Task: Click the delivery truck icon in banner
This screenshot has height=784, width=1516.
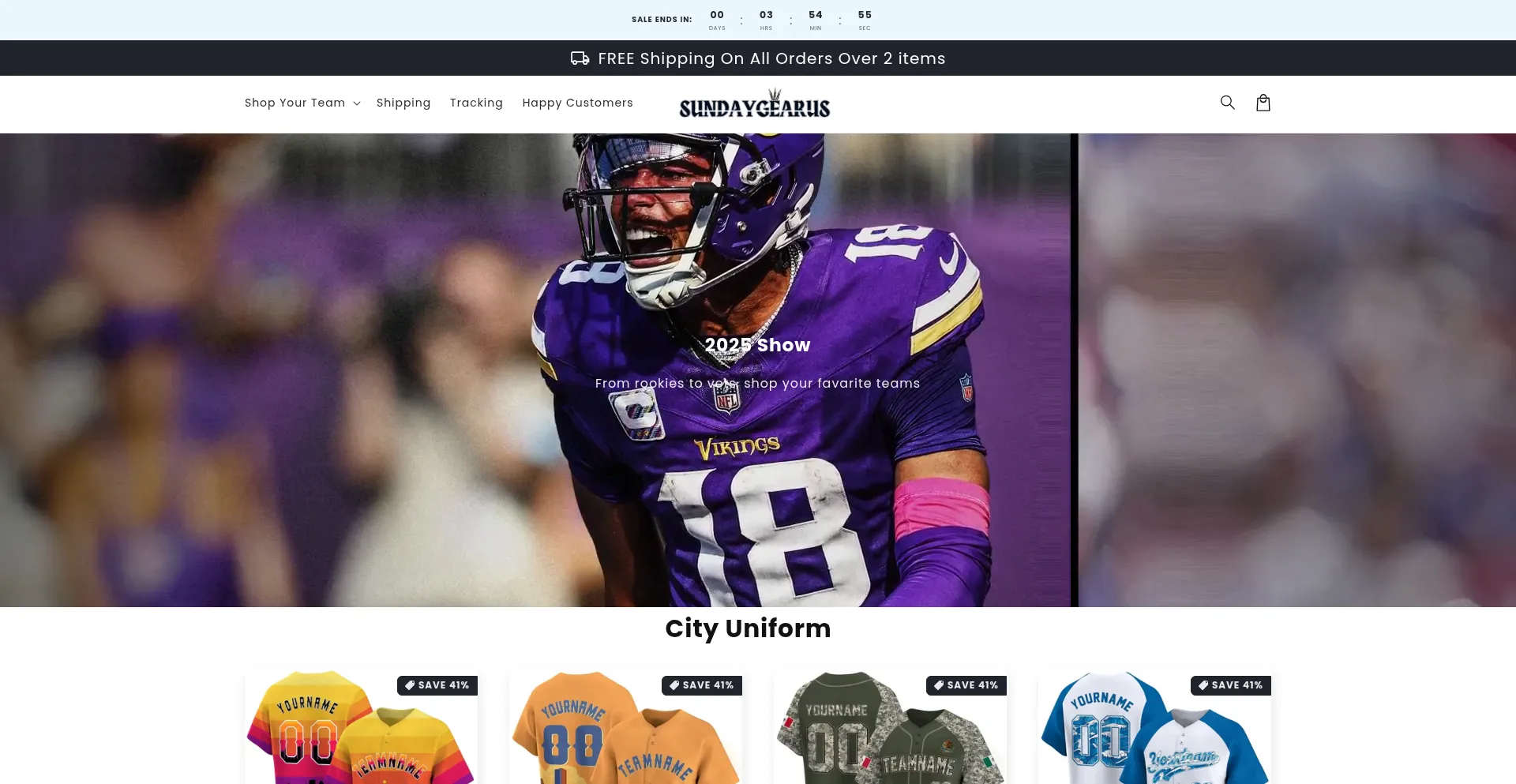Action: [580, 58]
